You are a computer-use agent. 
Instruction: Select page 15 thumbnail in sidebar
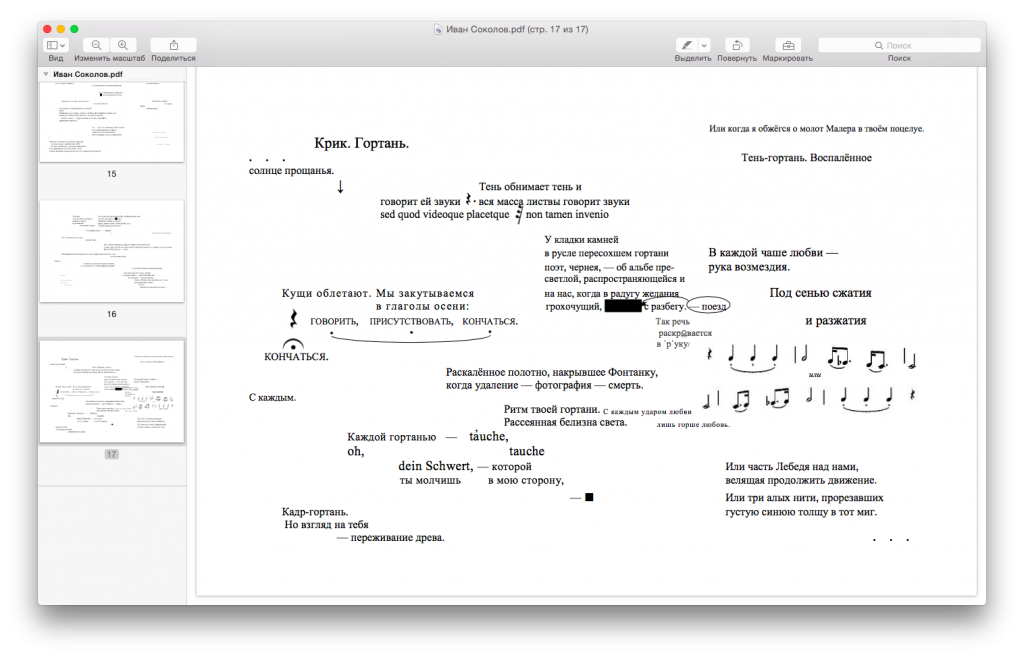tap(111, 121)
